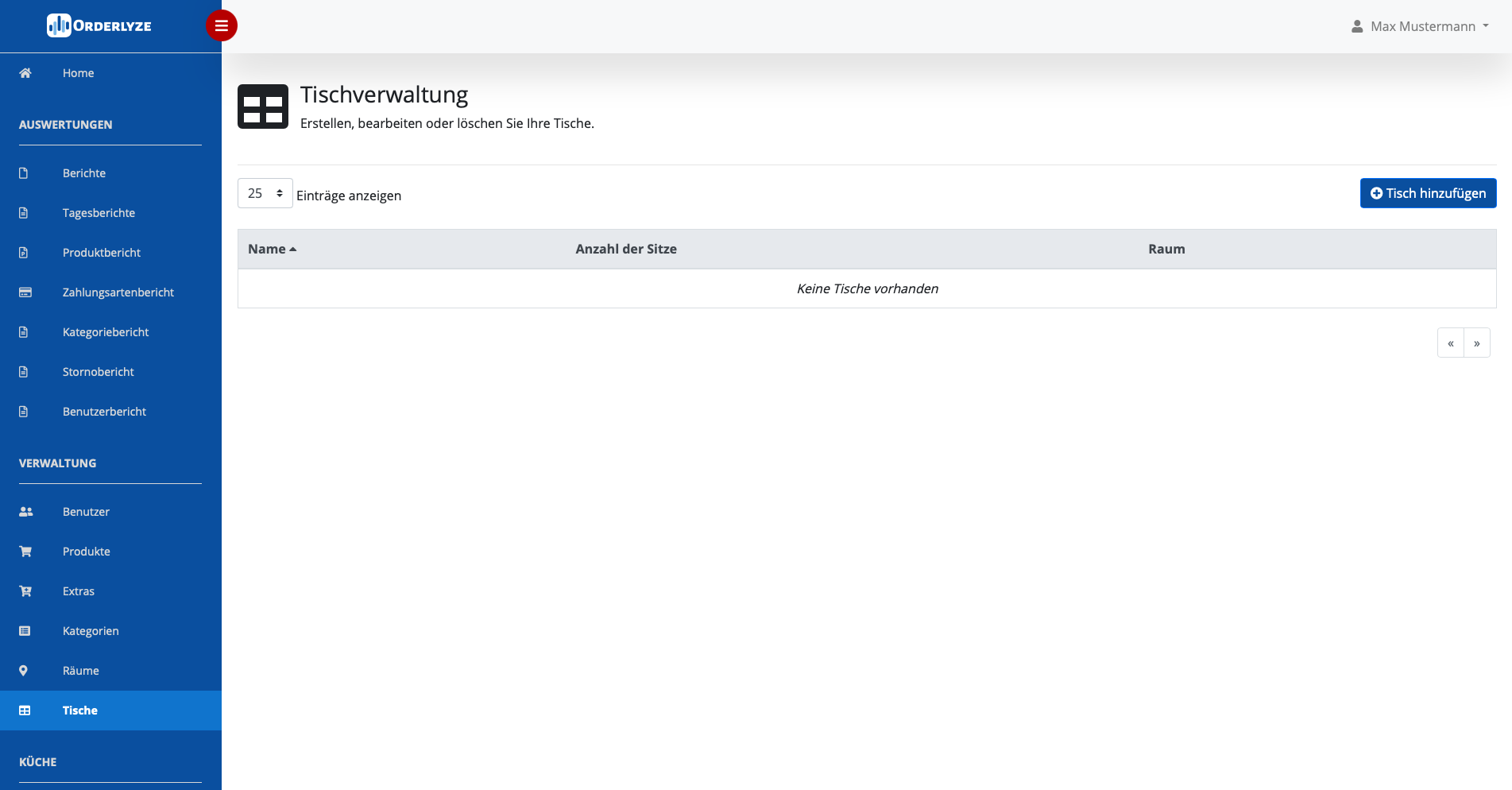Click the large Tischverwaltung table icon

[263, 106]
